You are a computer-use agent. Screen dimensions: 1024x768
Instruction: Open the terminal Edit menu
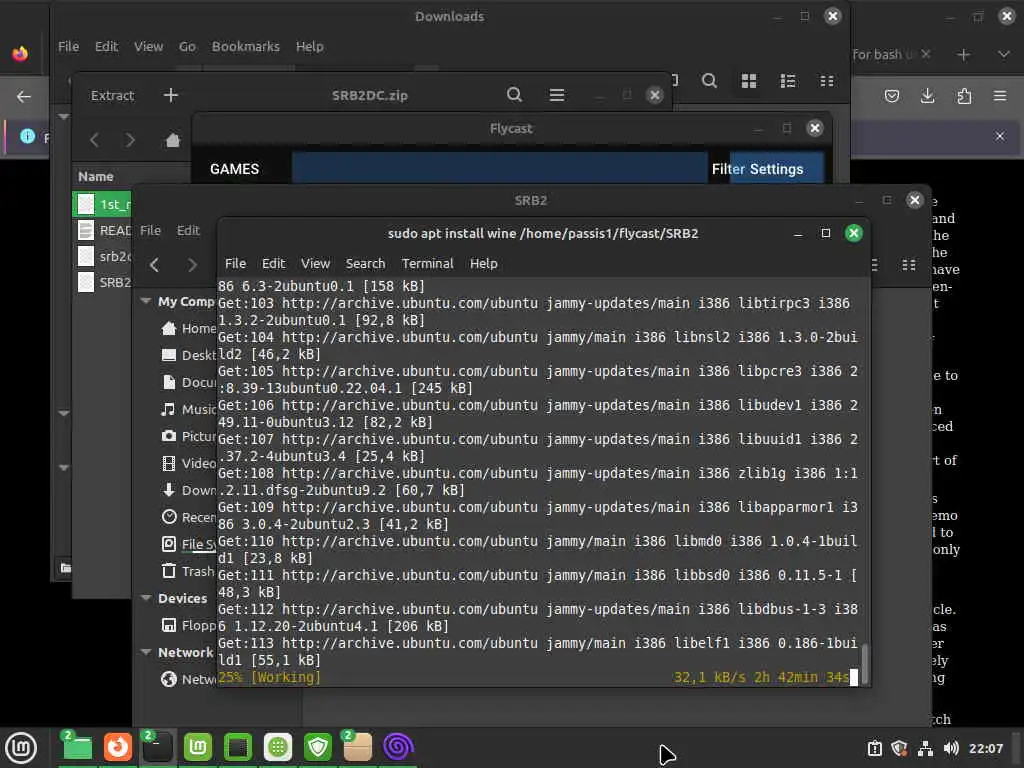point(273,263)
